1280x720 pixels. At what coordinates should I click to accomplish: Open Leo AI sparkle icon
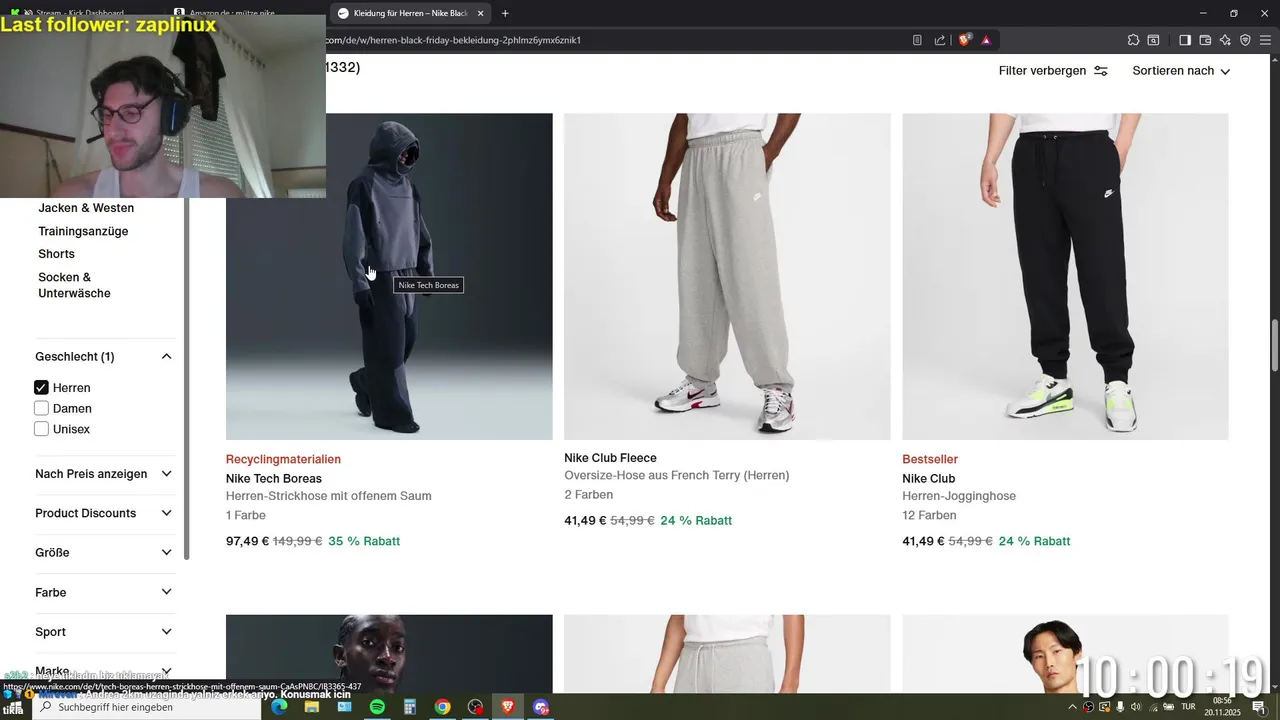[x=1225, y=40]
